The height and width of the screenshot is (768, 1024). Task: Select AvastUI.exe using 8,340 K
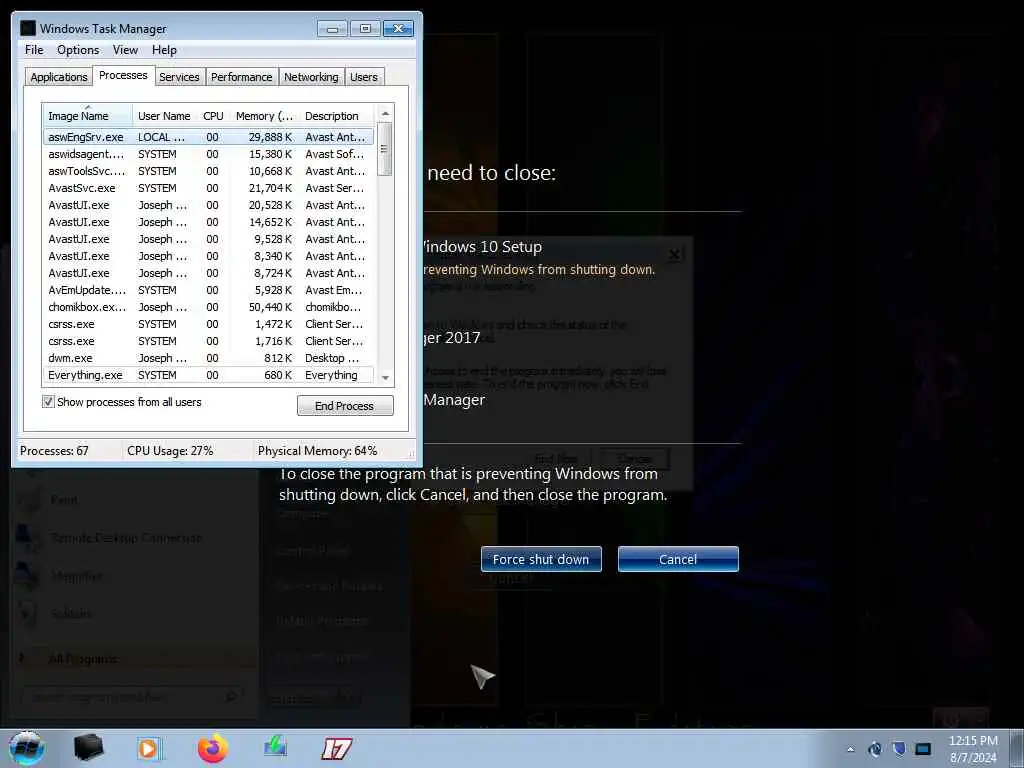tap(208, 256)
